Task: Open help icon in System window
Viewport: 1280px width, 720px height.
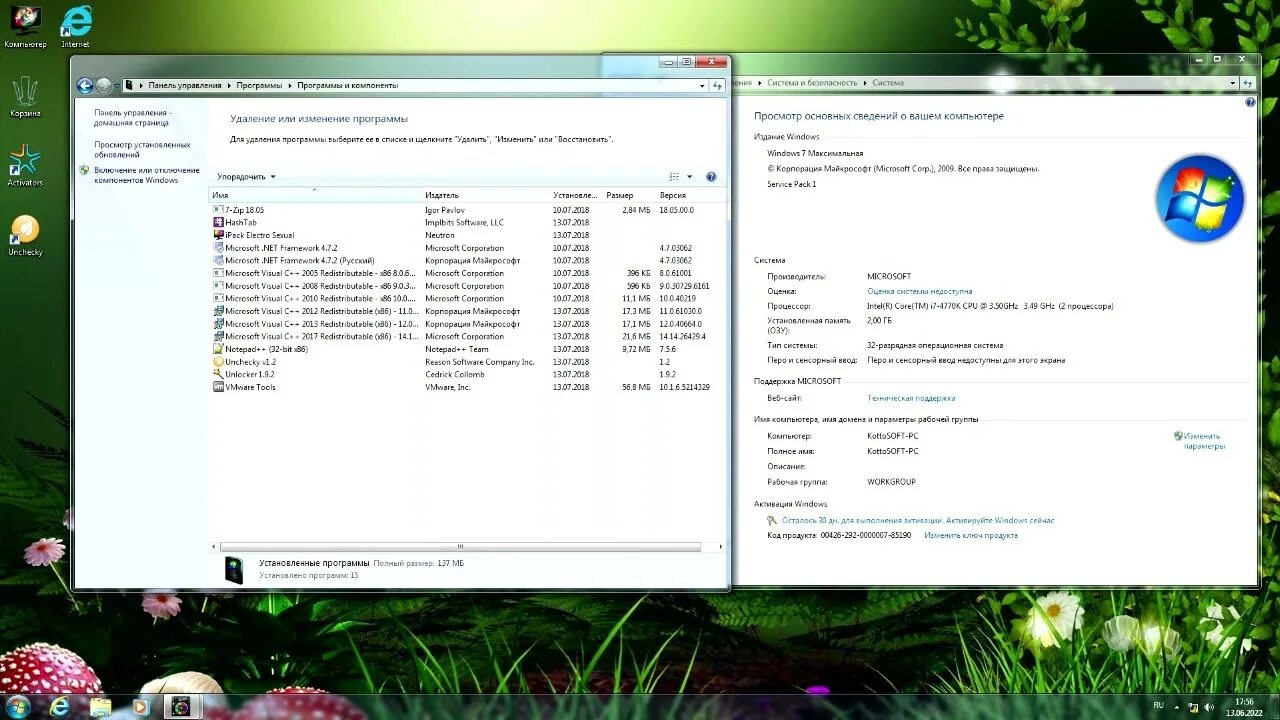Action: coord(1250,102)
